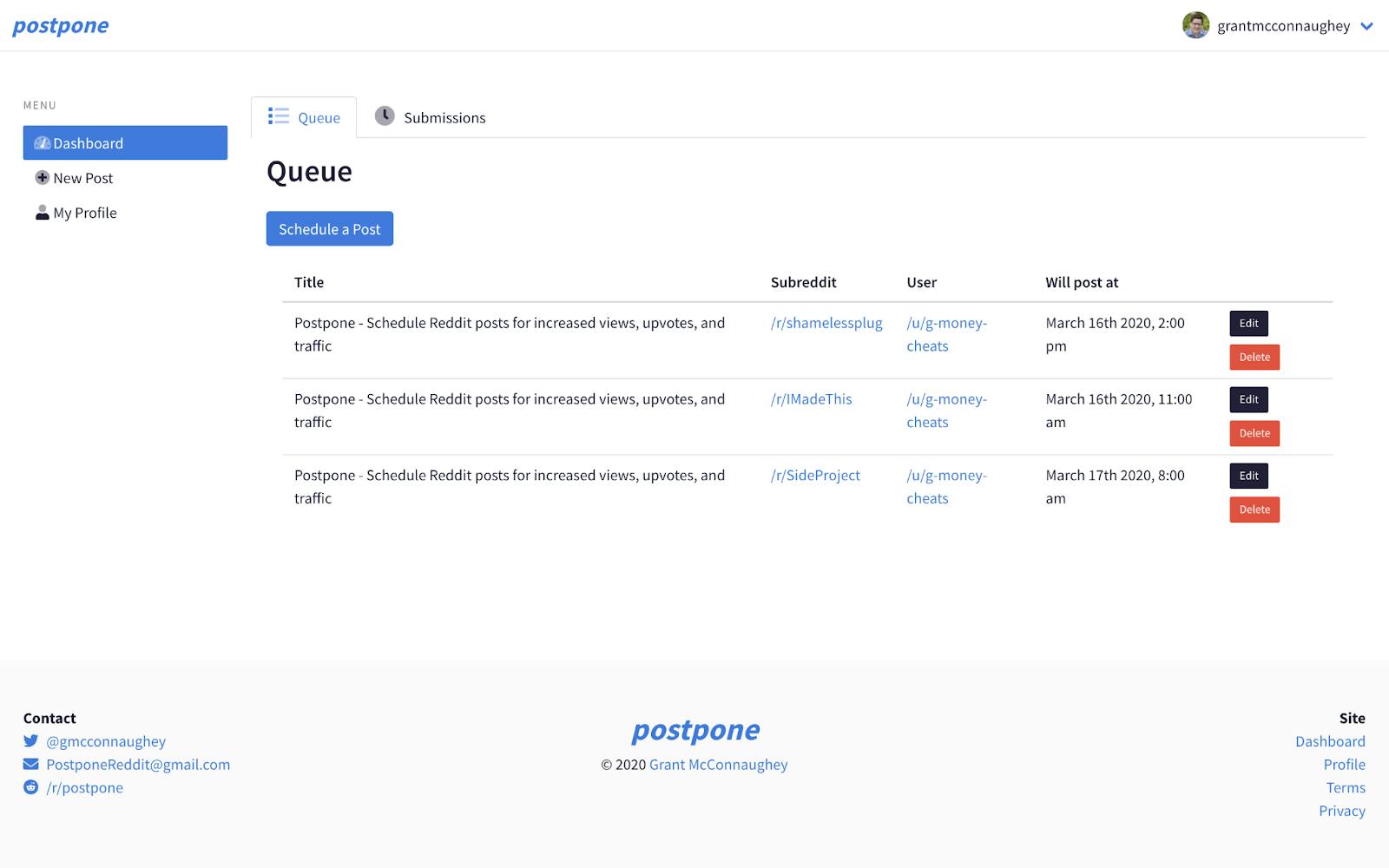Click the email envelope icon in footer

[31, 765]
